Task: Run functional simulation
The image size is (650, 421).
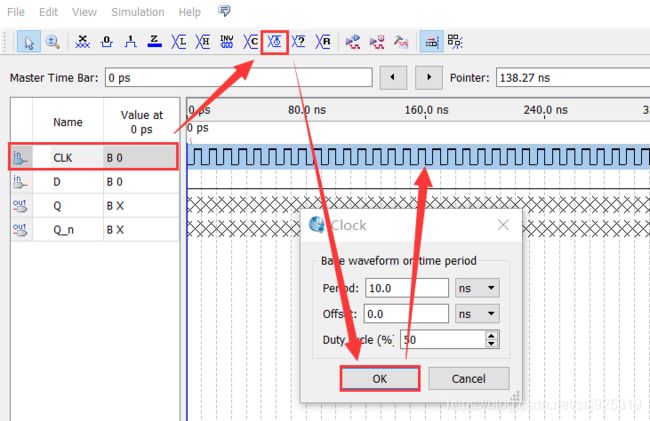Action: (353, 41)
